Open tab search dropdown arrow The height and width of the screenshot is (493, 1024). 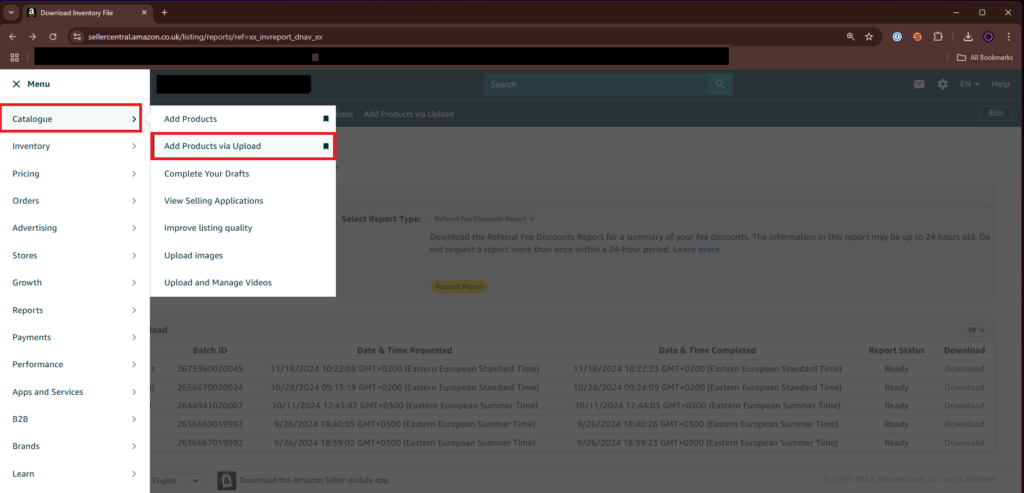[11, 12]
